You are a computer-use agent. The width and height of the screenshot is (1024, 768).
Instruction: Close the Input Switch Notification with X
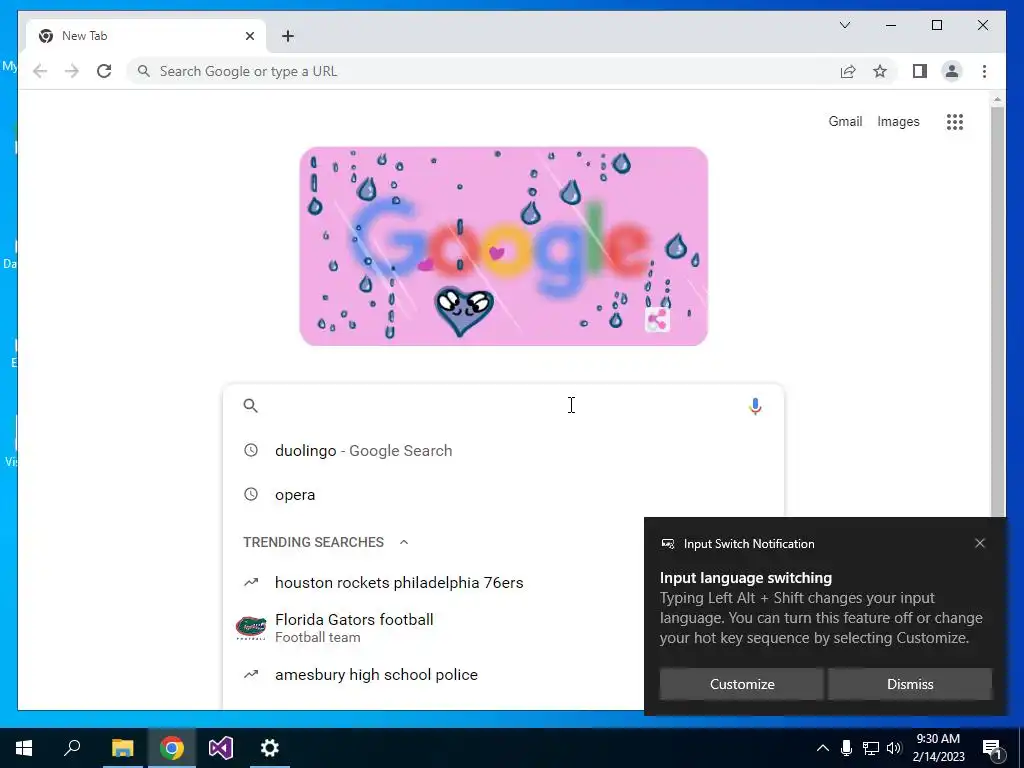pos(980,543)
